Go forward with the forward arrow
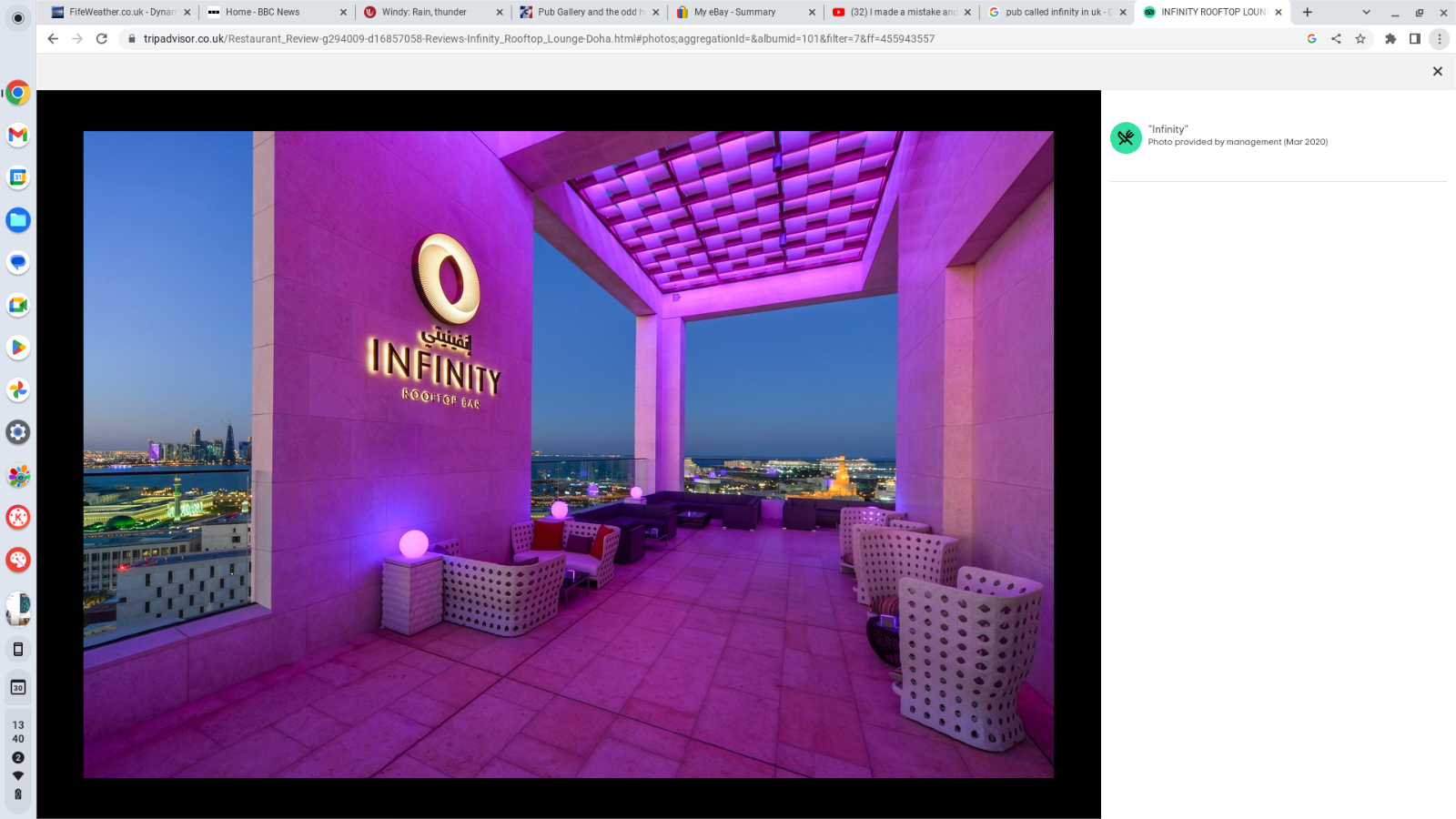1456x819 pixels. [x=77, y=38]
